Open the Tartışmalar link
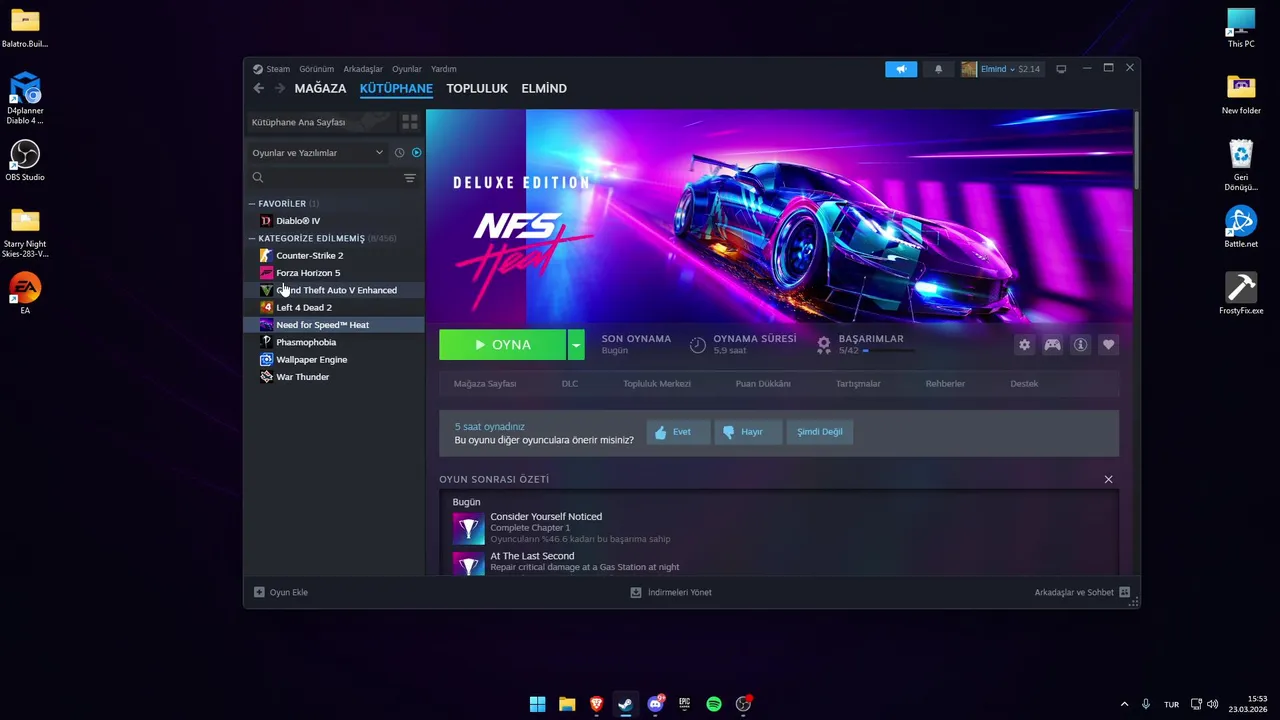Image resolution: width=1280 pixels, height=720 pixels. pyautogui.click(x=858, y=384)
